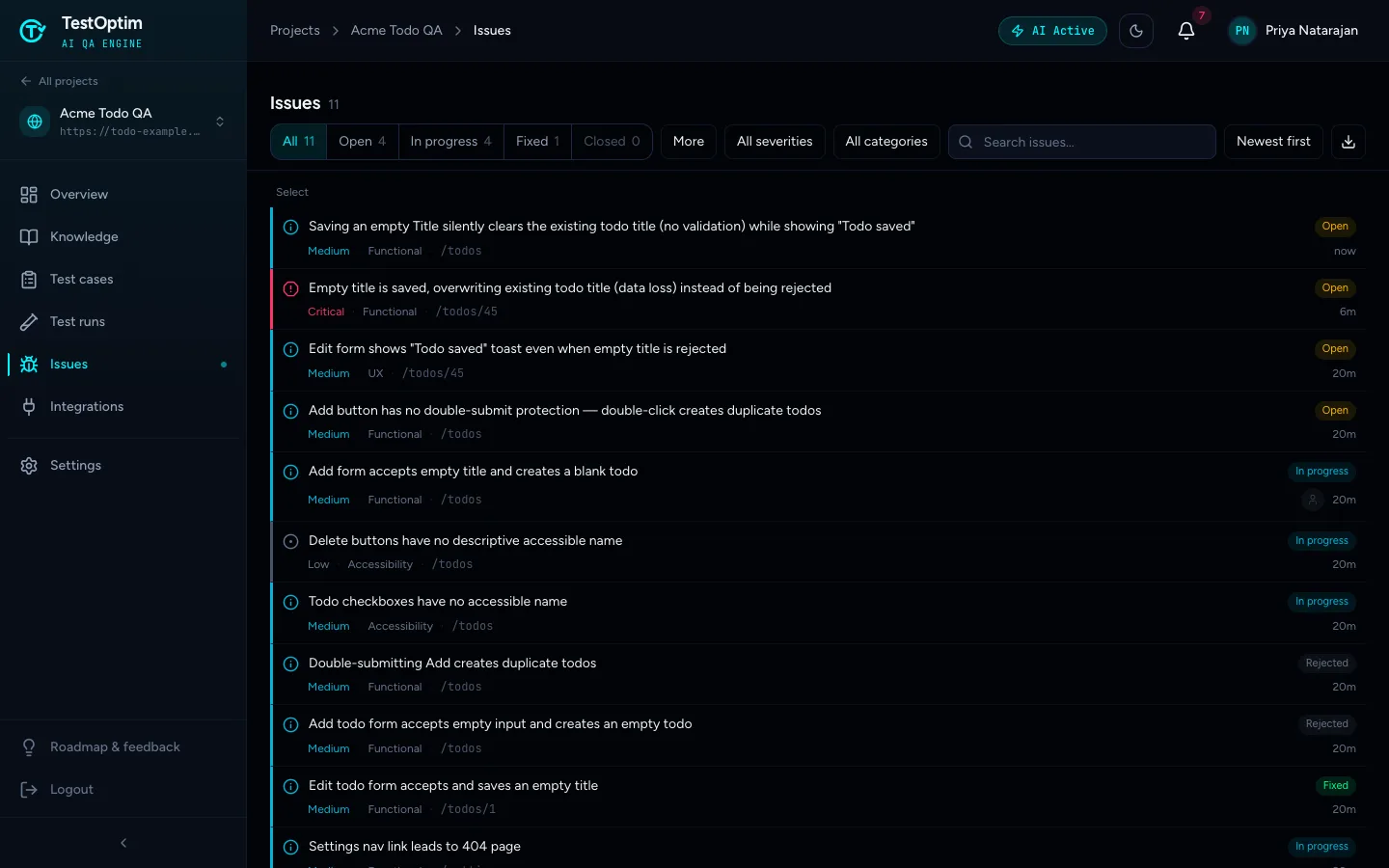Click the Issues bug icon
Viewport: 1389px width, 868px height.
(29, 365)
